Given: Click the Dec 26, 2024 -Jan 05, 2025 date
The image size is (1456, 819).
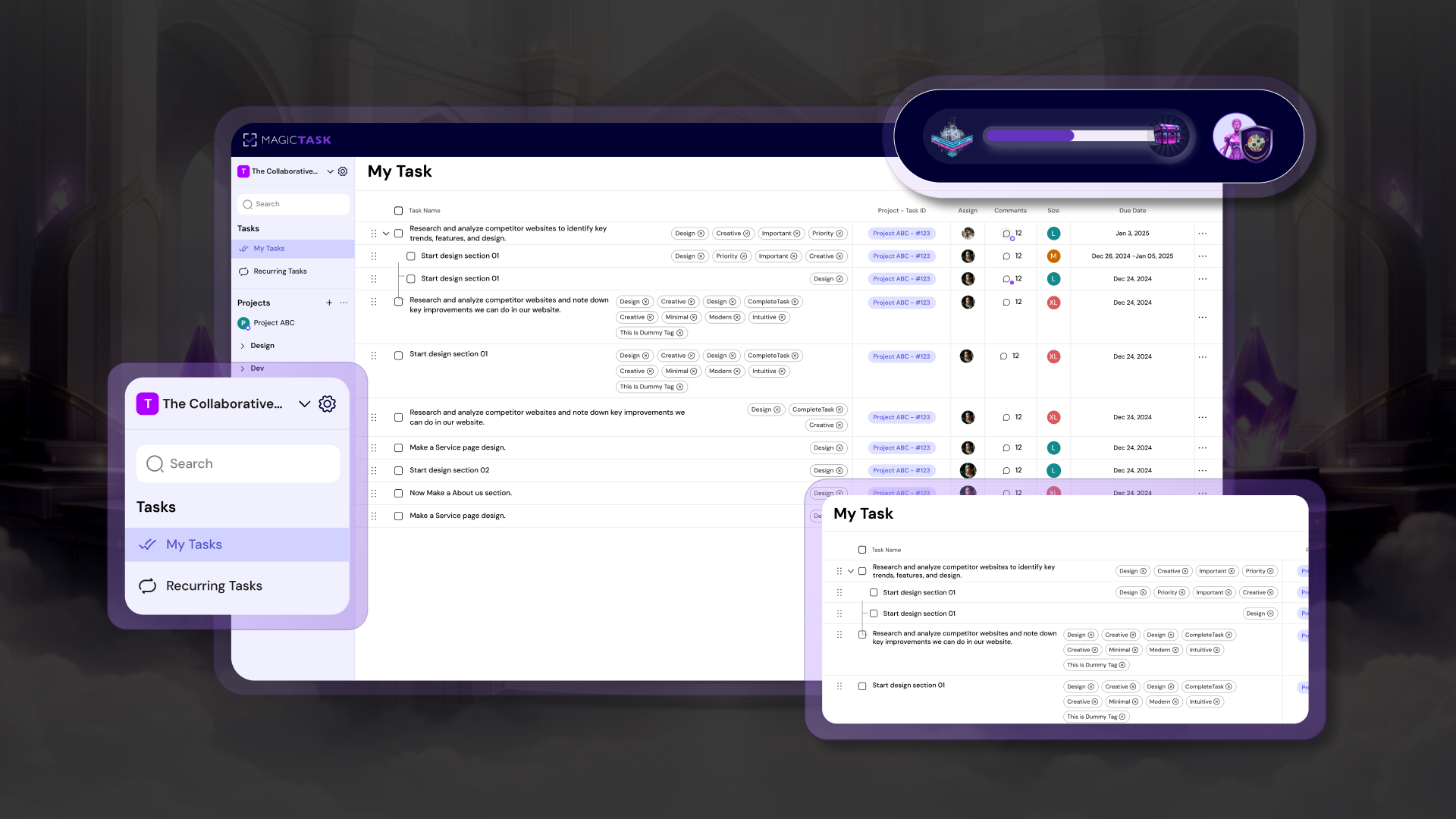Looking at the screenshot, I should tap(1132, 256).
